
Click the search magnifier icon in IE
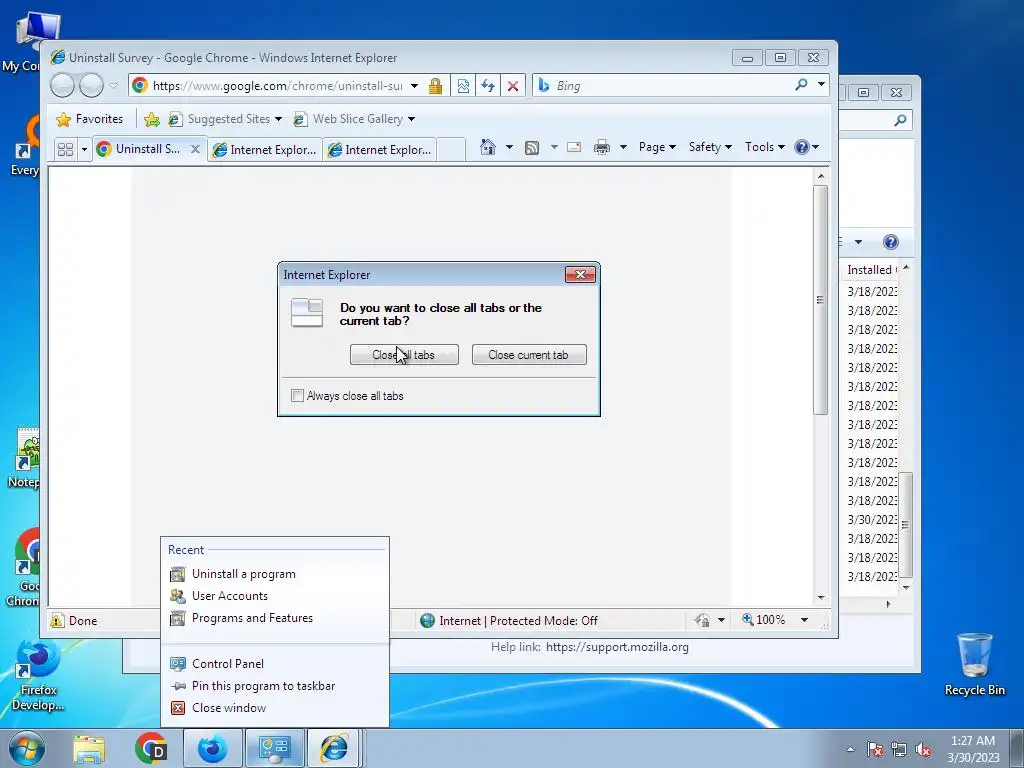(x=801, y=85)
